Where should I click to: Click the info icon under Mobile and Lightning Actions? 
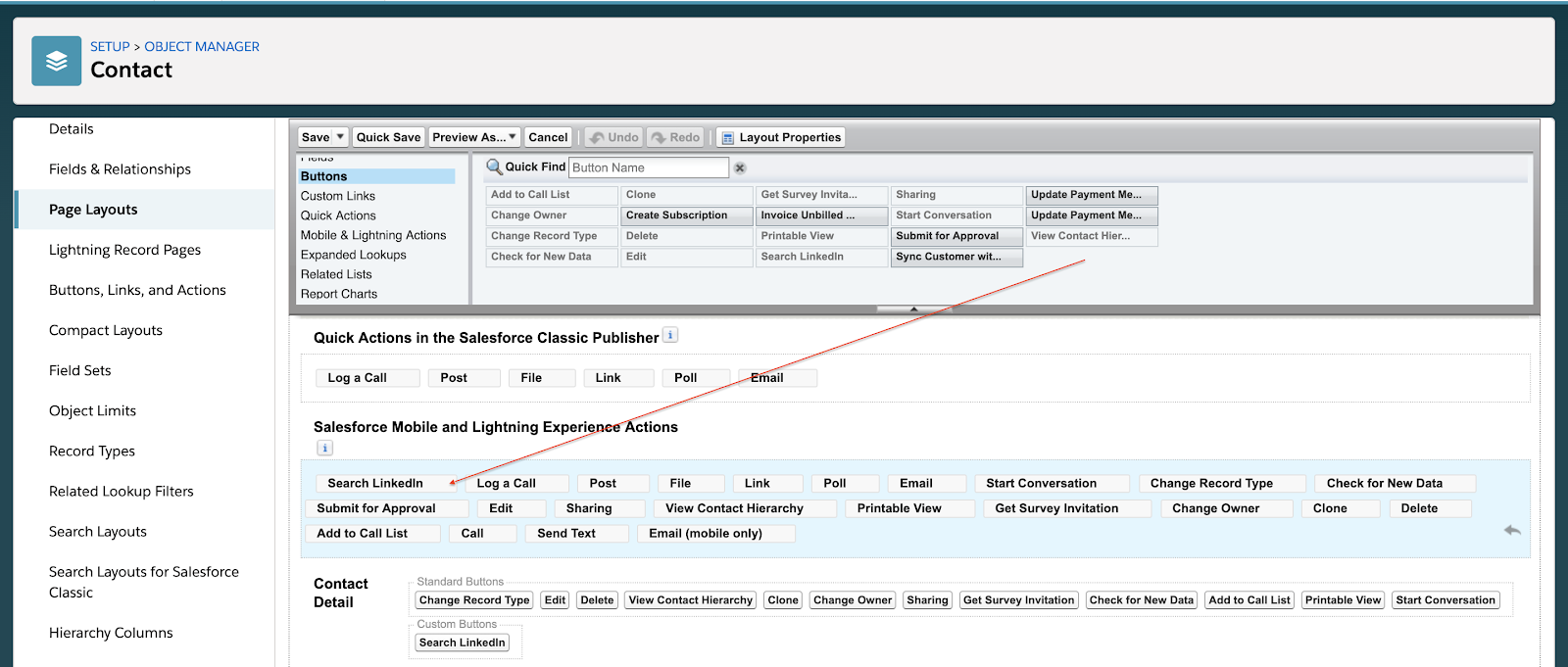[x=325, y=448]
